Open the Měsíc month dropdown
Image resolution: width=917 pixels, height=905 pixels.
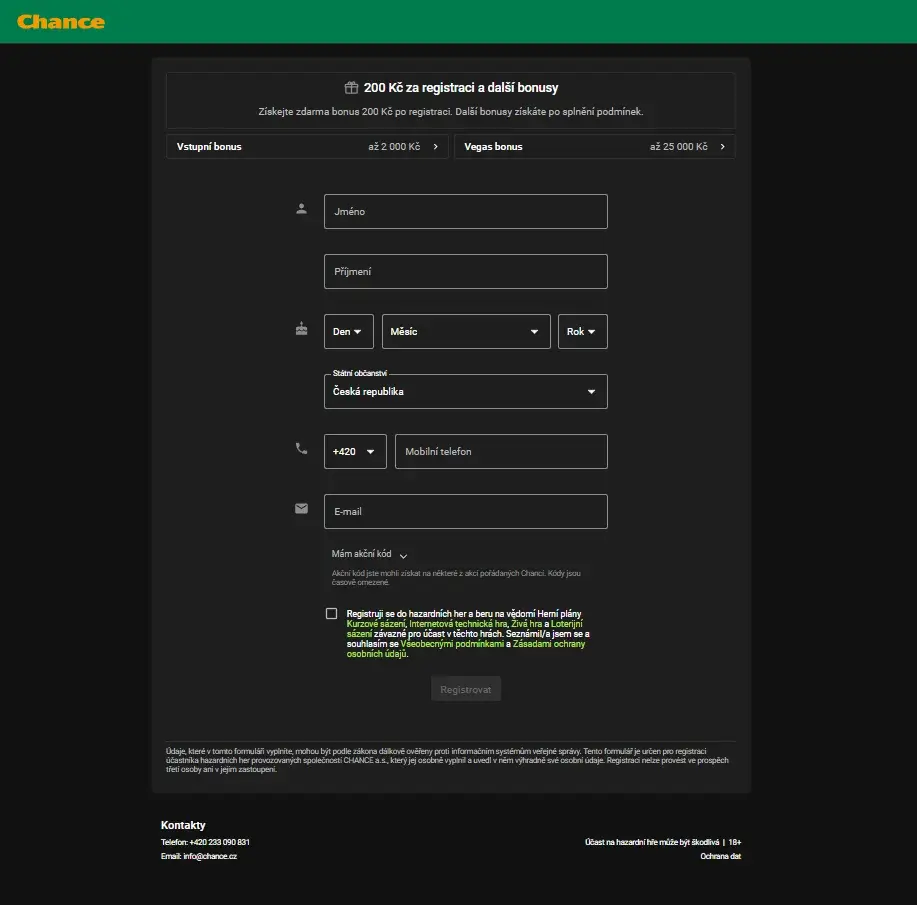[466, 332]
